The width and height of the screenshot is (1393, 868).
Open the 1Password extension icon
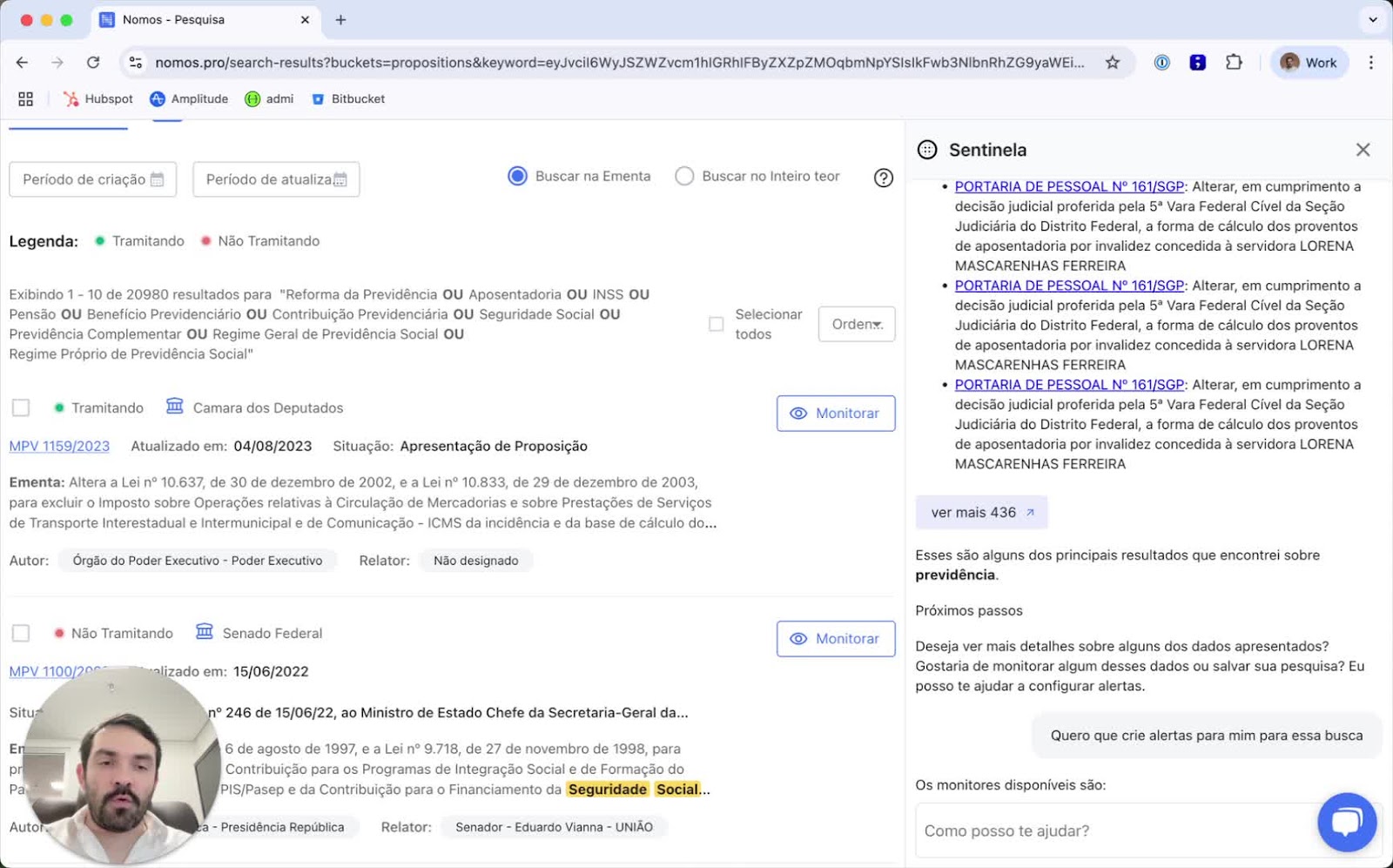pos(1161,63)
